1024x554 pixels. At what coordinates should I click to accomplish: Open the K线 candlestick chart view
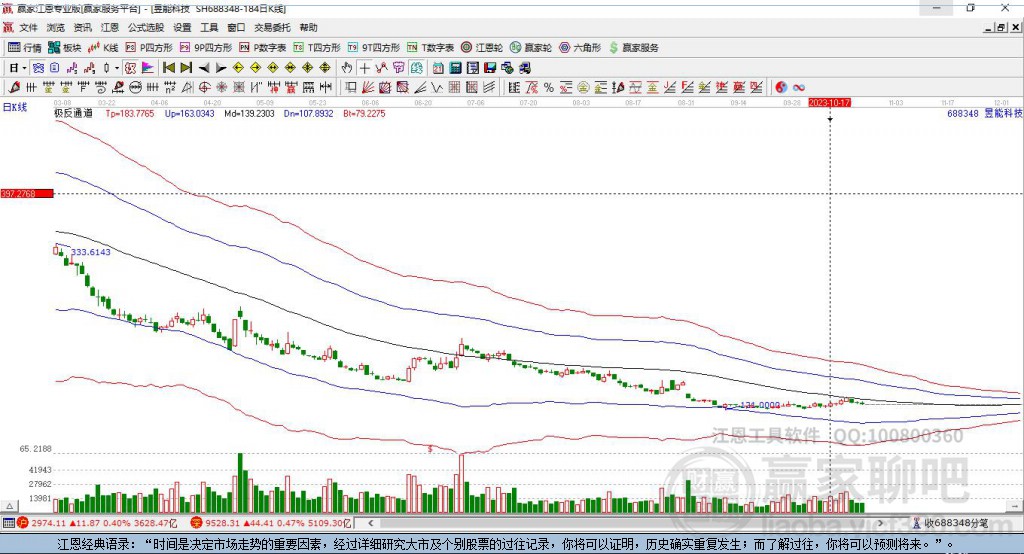point(103,48)
